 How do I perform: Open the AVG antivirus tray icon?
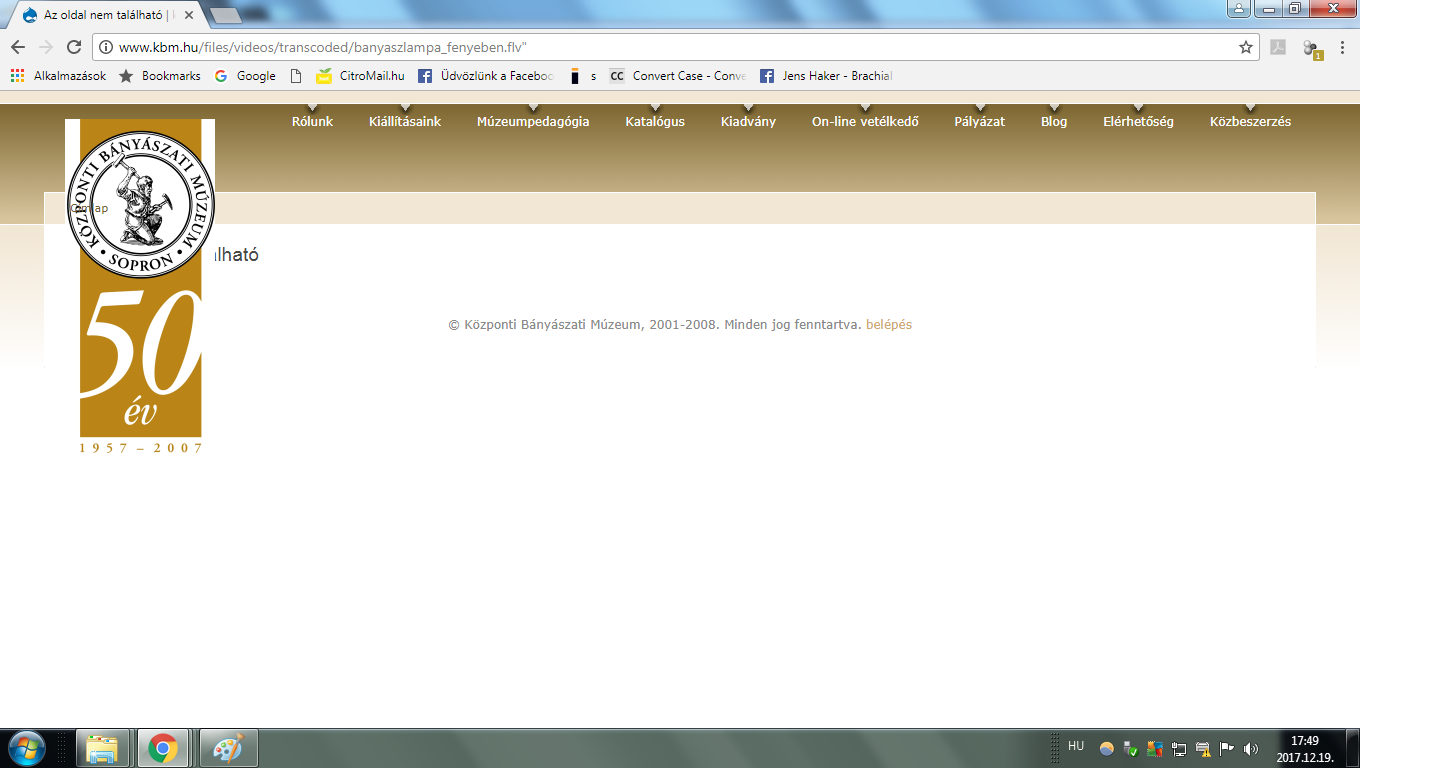click(x=1155, y=748)
